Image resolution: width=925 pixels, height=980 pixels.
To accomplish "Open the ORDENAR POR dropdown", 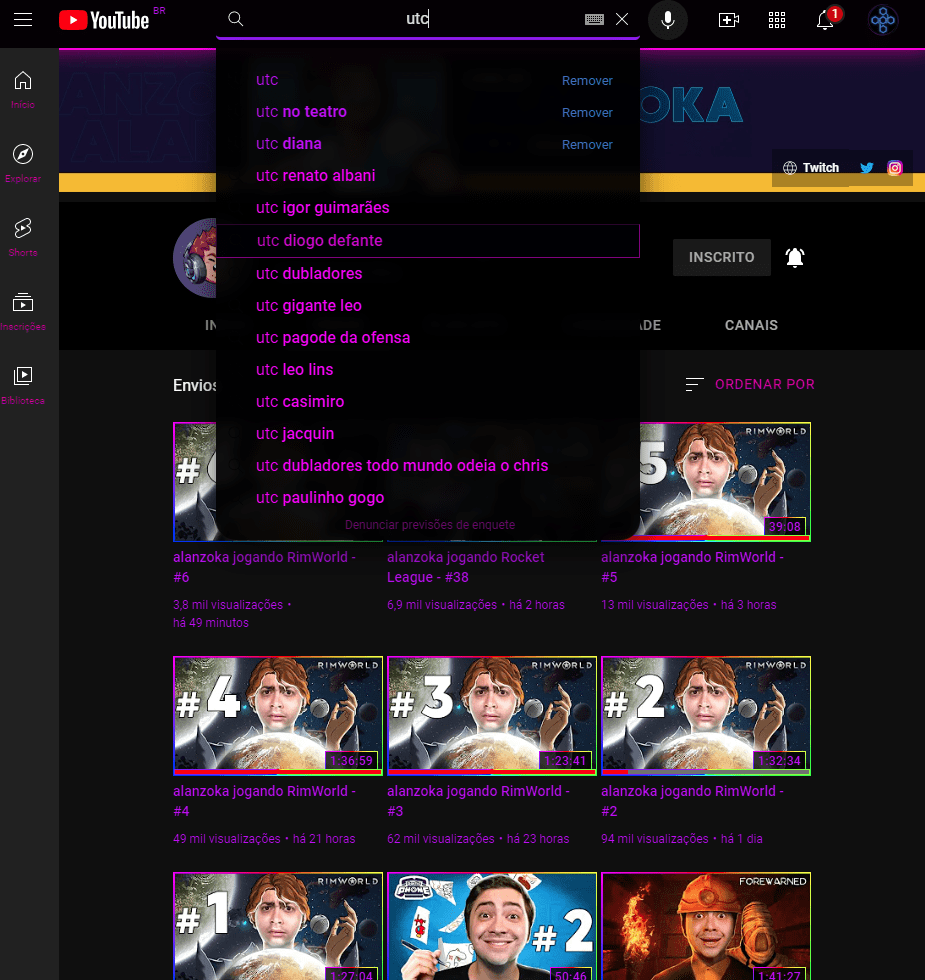I will [x=764, y=383].
